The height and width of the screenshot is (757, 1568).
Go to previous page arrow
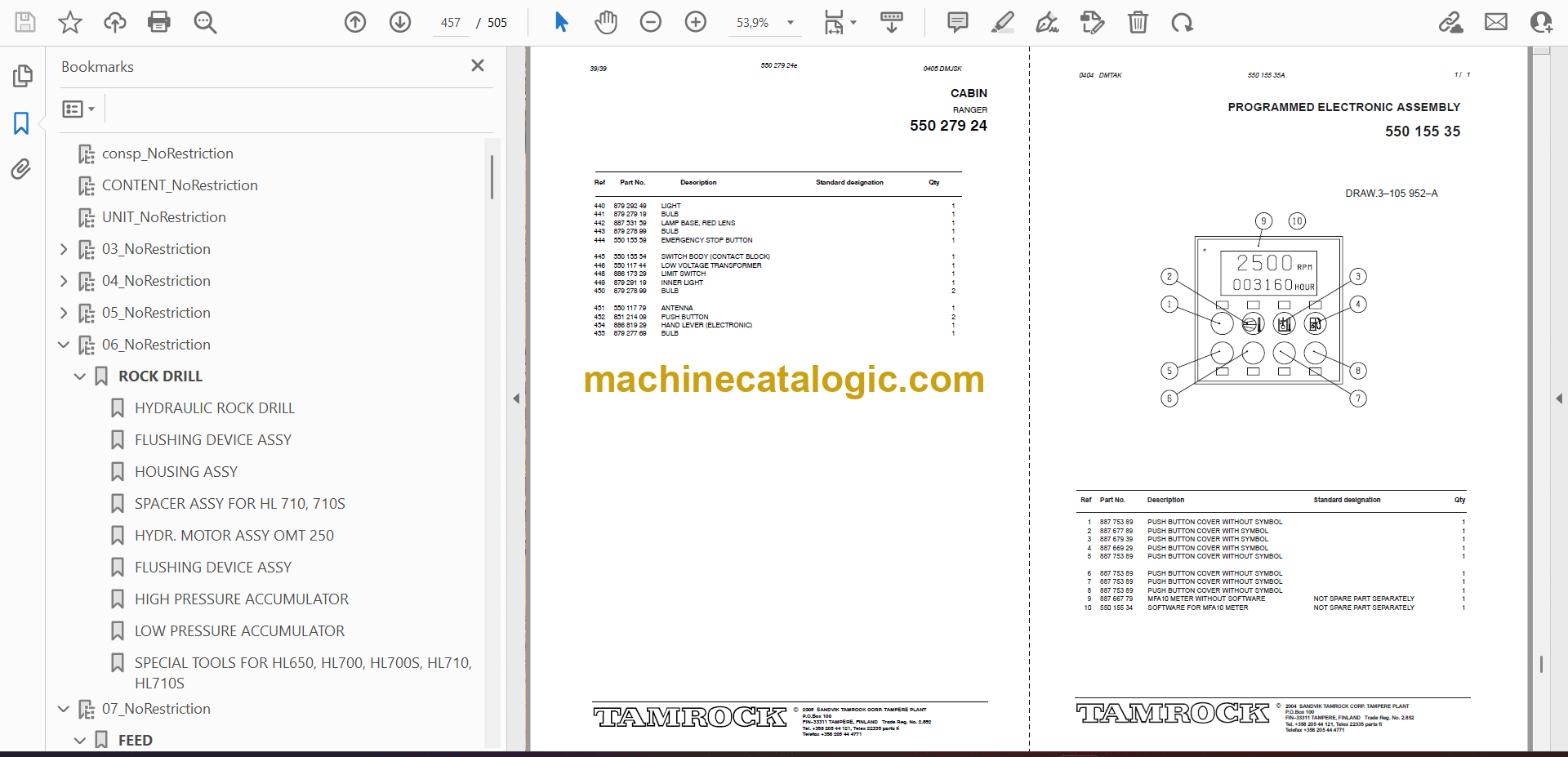pyautogui.click(x=355, y=22)
